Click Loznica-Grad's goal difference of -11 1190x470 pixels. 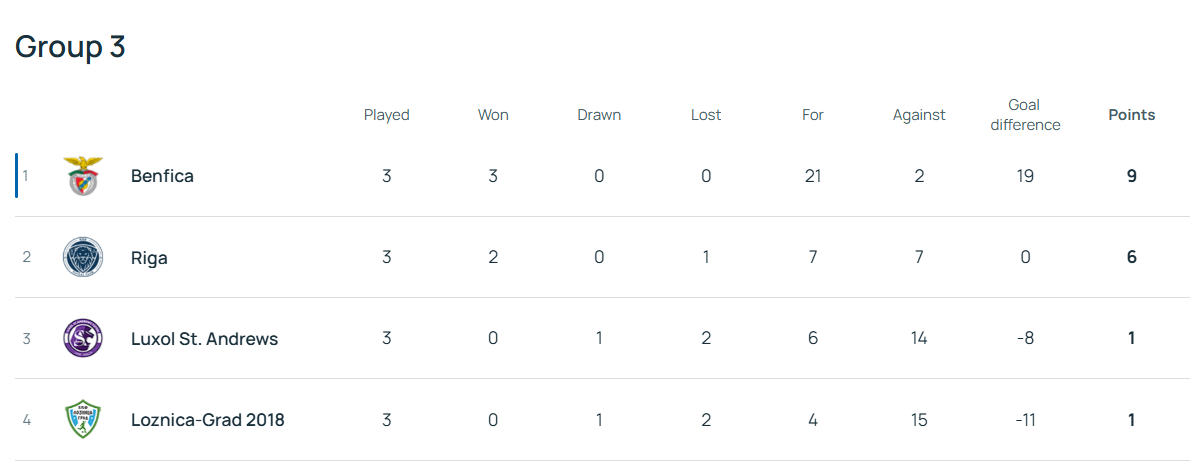coord(1025,420)
